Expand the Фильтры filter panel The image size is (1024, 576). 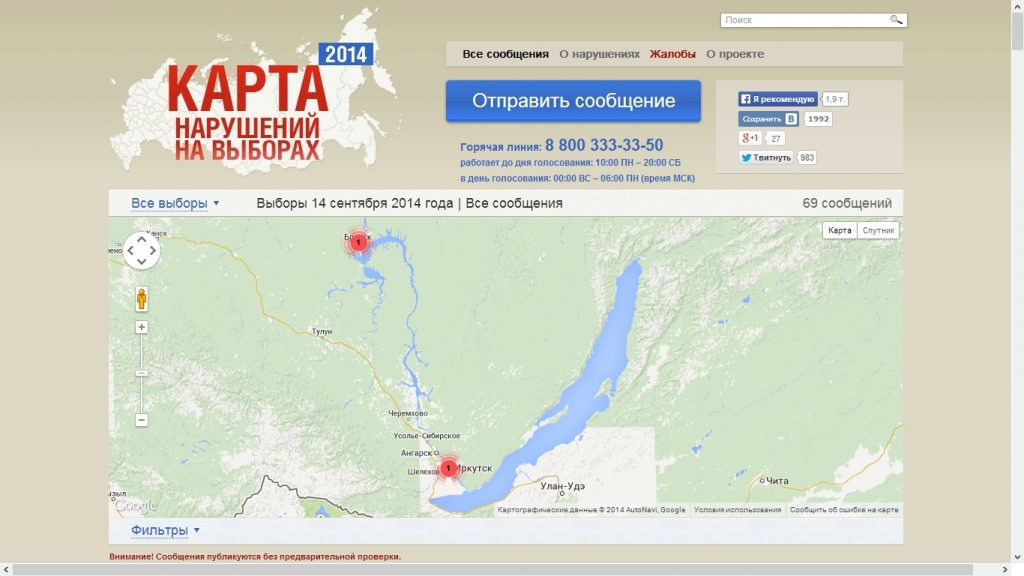tap(165, 530)
